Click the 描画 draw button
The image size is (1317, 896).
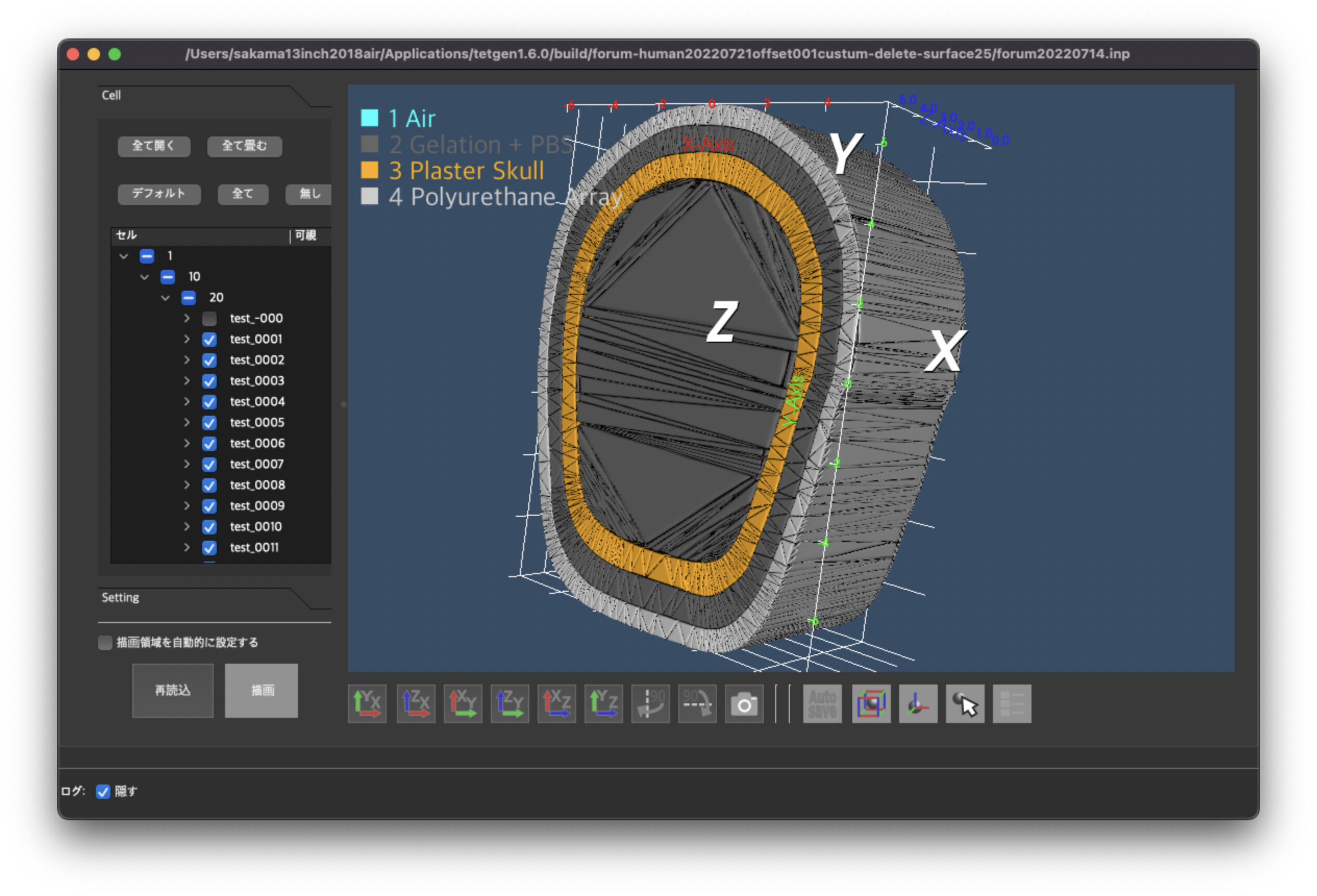tap(261, 690)
